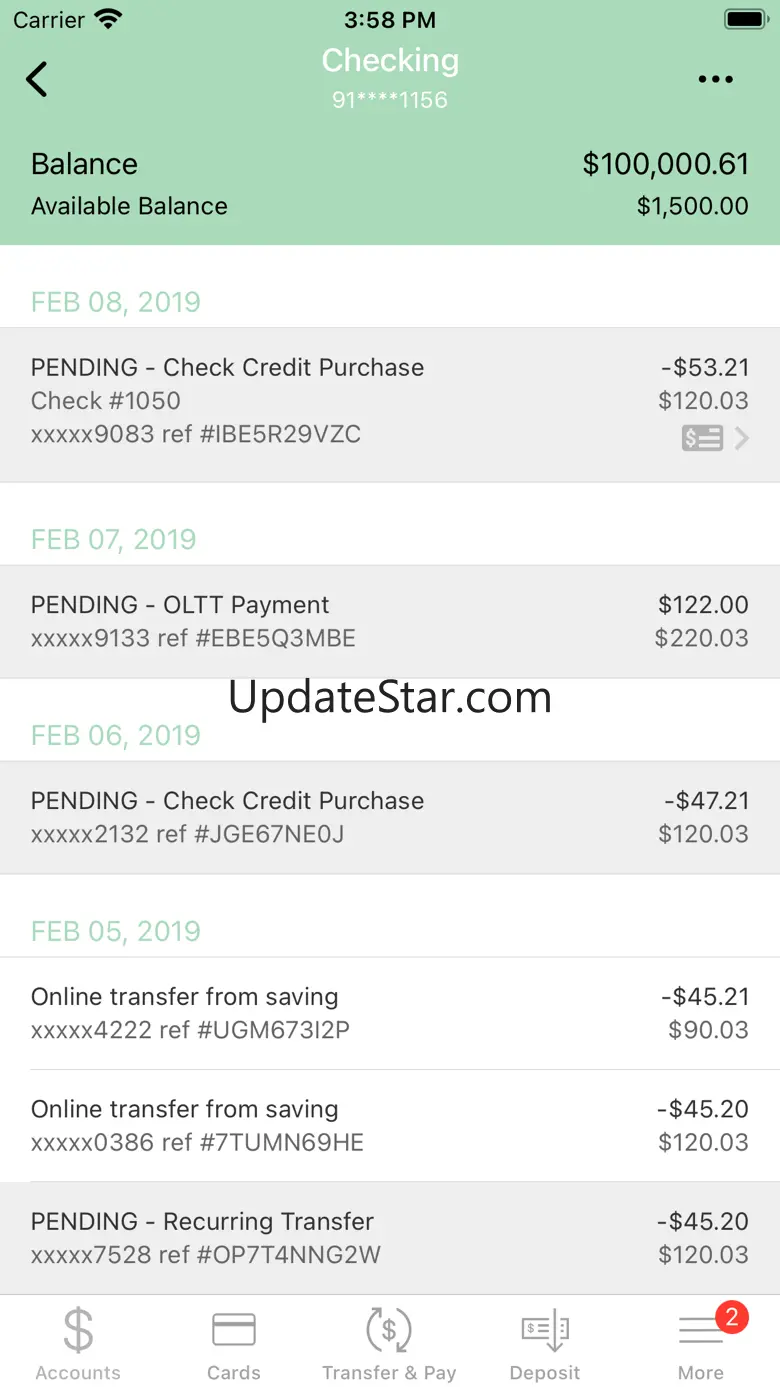
Task: Open the Accounts tab label
Action: coord(78,1373)
